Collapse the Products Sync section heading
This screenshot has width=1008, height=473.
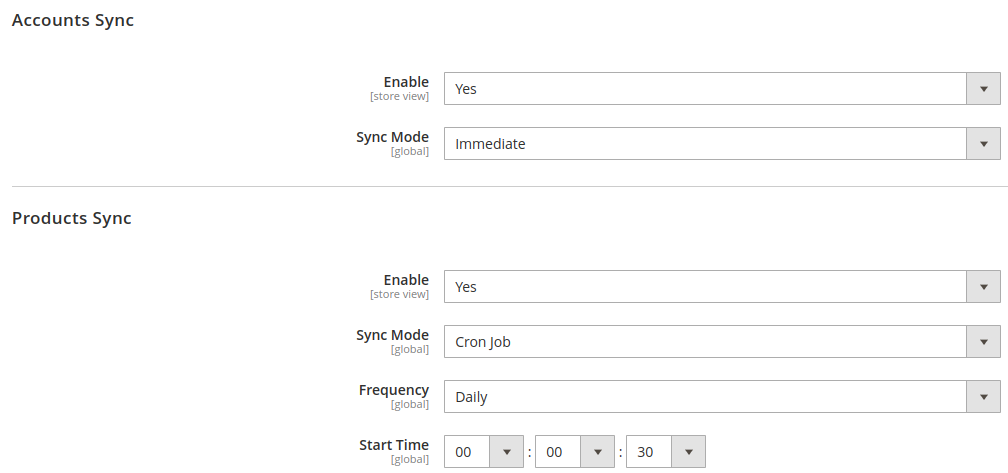(71, 219)
